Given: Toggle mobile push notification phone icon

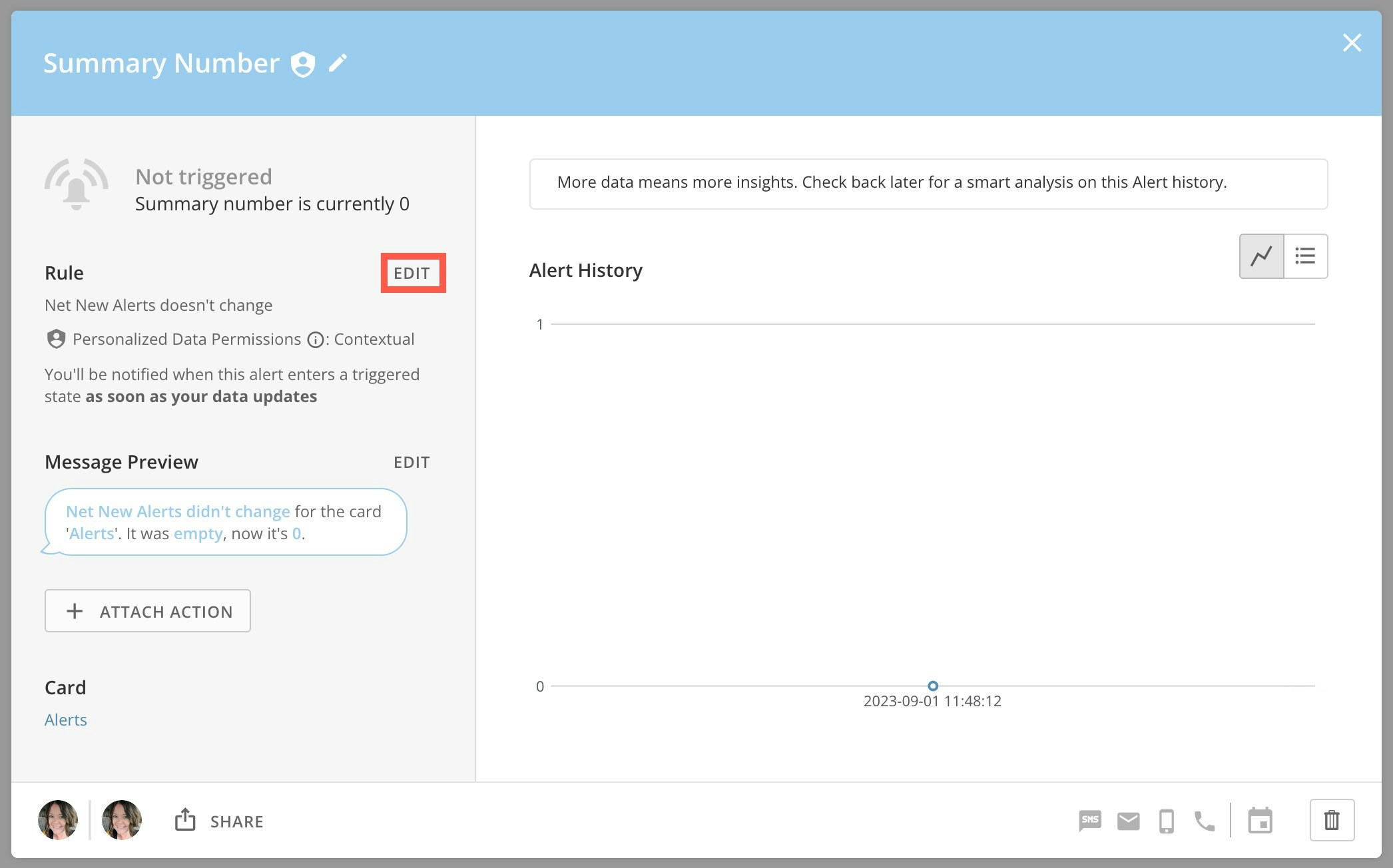Looking at the screenshot, I should pyautogui.click(x=1166, y=821).
